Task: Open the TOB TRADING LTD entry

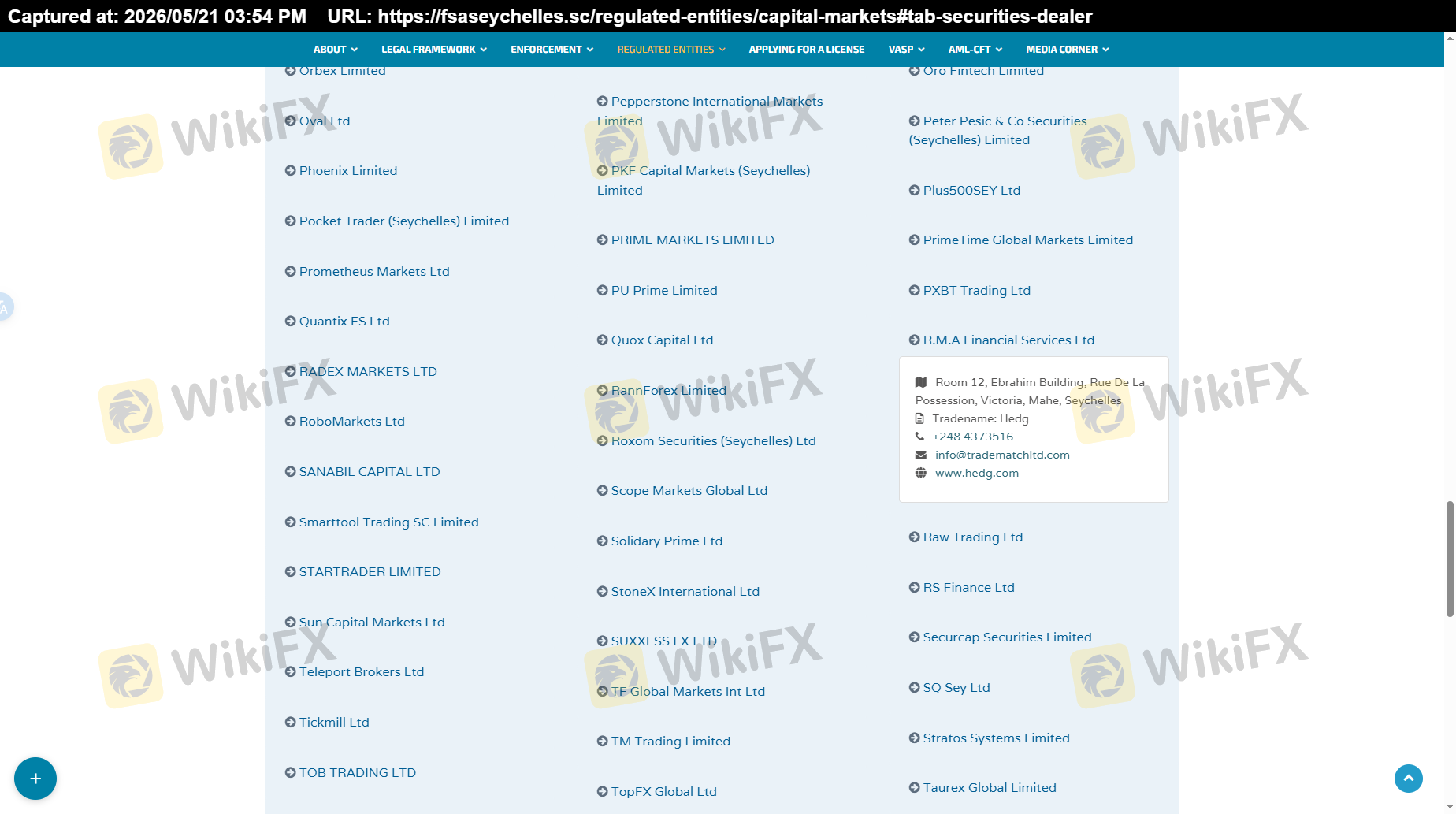Action: (358, 772)
